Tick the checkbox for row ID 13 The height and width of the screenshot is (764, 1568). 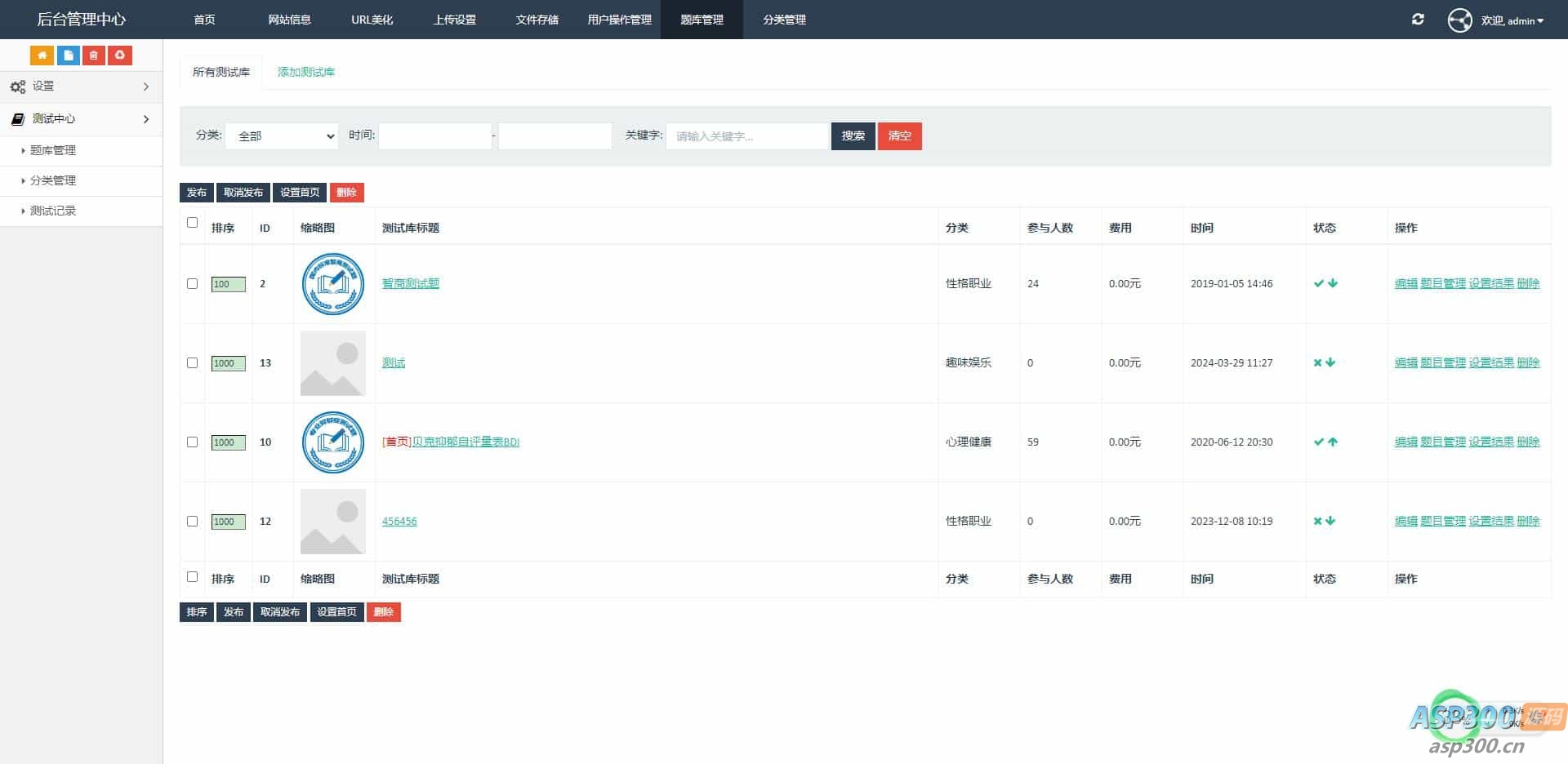192,362
